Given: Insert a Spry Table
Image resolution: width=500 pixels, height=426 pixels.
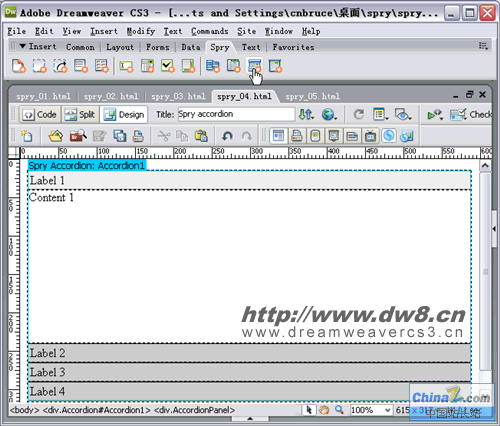Looking at the screenshot, I should point(102,66).
